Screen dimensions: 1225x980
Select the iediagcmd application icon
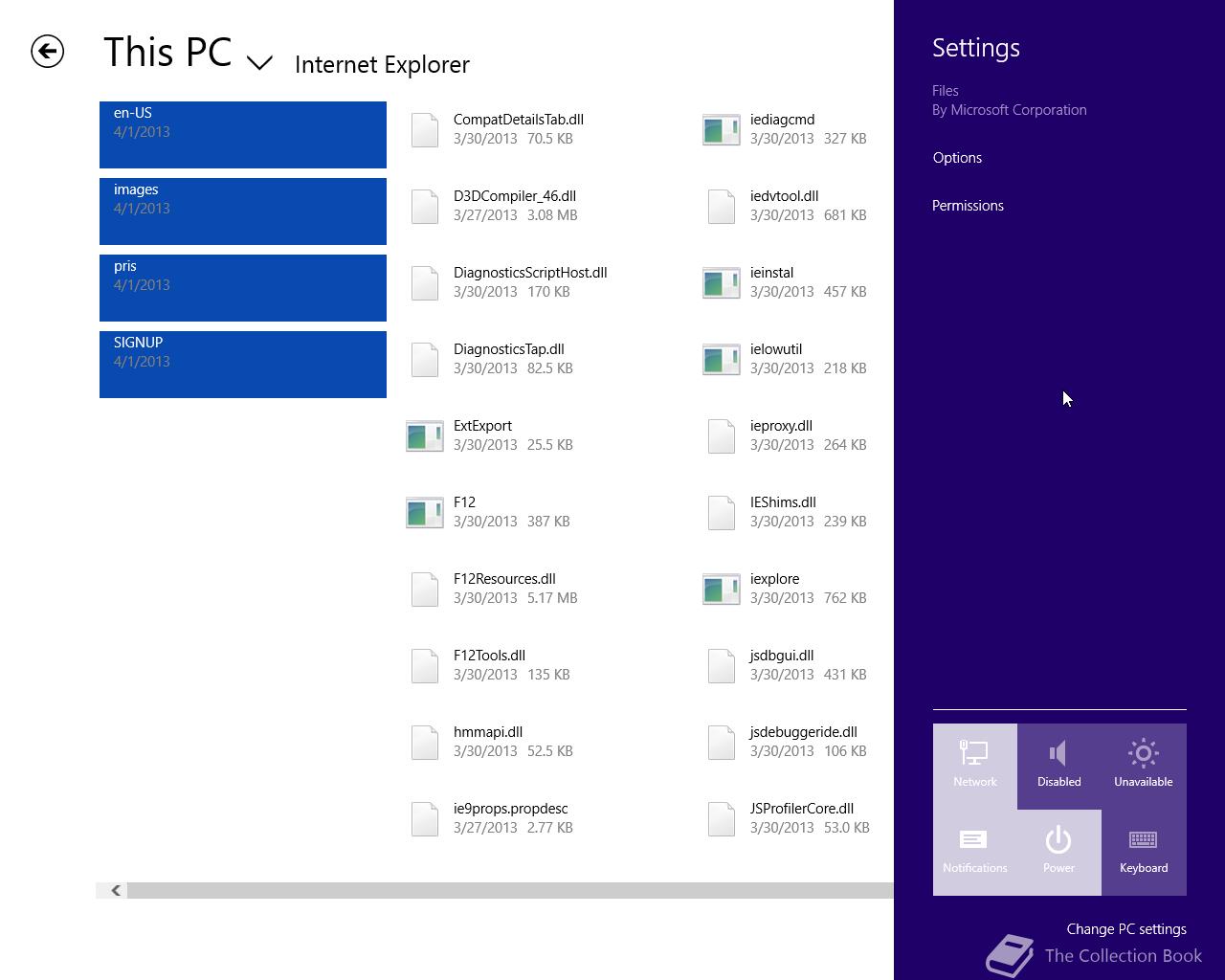722,130
